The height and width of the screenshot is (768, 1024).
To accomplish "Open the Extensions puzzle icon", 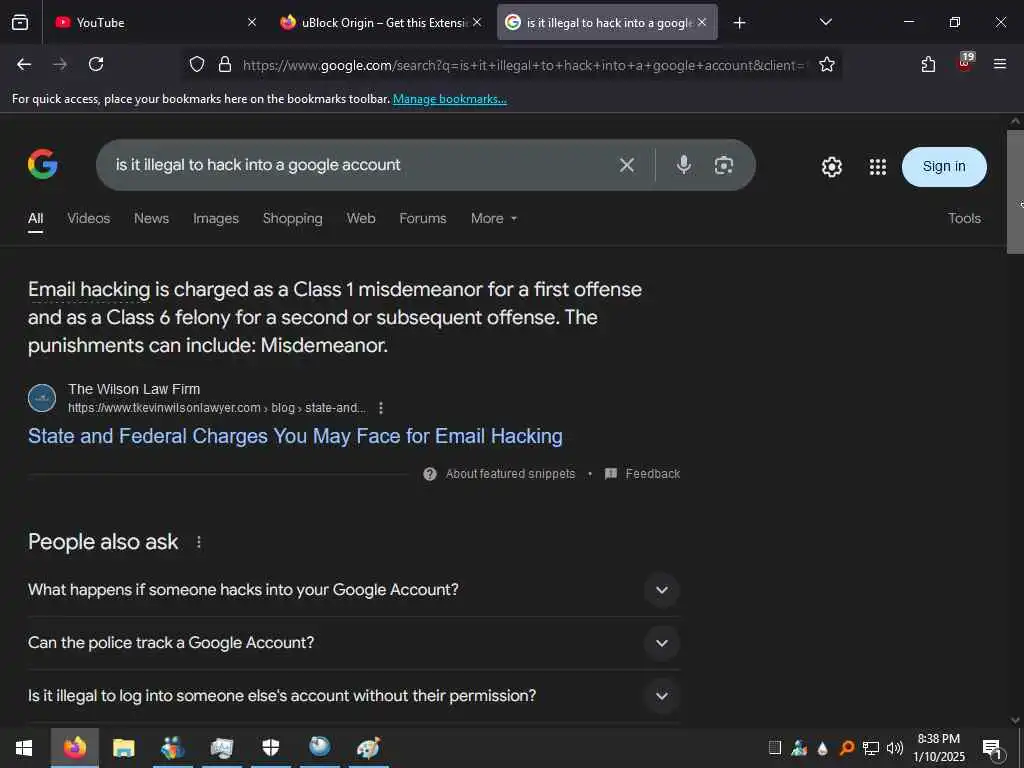I will point(928,64).
